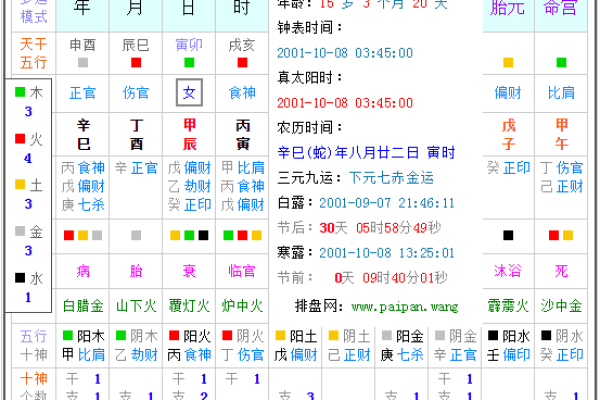Viewport: 600px width, 400px height.
Task: Click 癸 正印 under the 戊子 pillar
Action: coord(508,168)
